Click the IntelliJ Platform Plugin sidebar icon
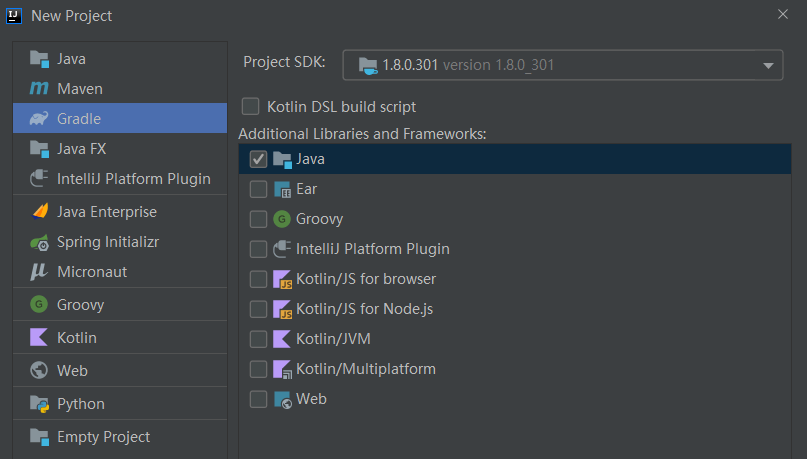807x459 pixels. 39,179
